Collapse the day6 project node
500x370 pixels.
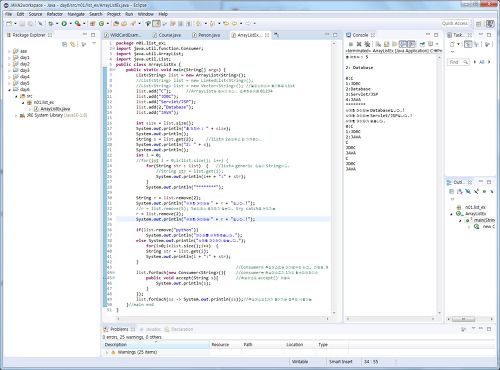[9, 90]
